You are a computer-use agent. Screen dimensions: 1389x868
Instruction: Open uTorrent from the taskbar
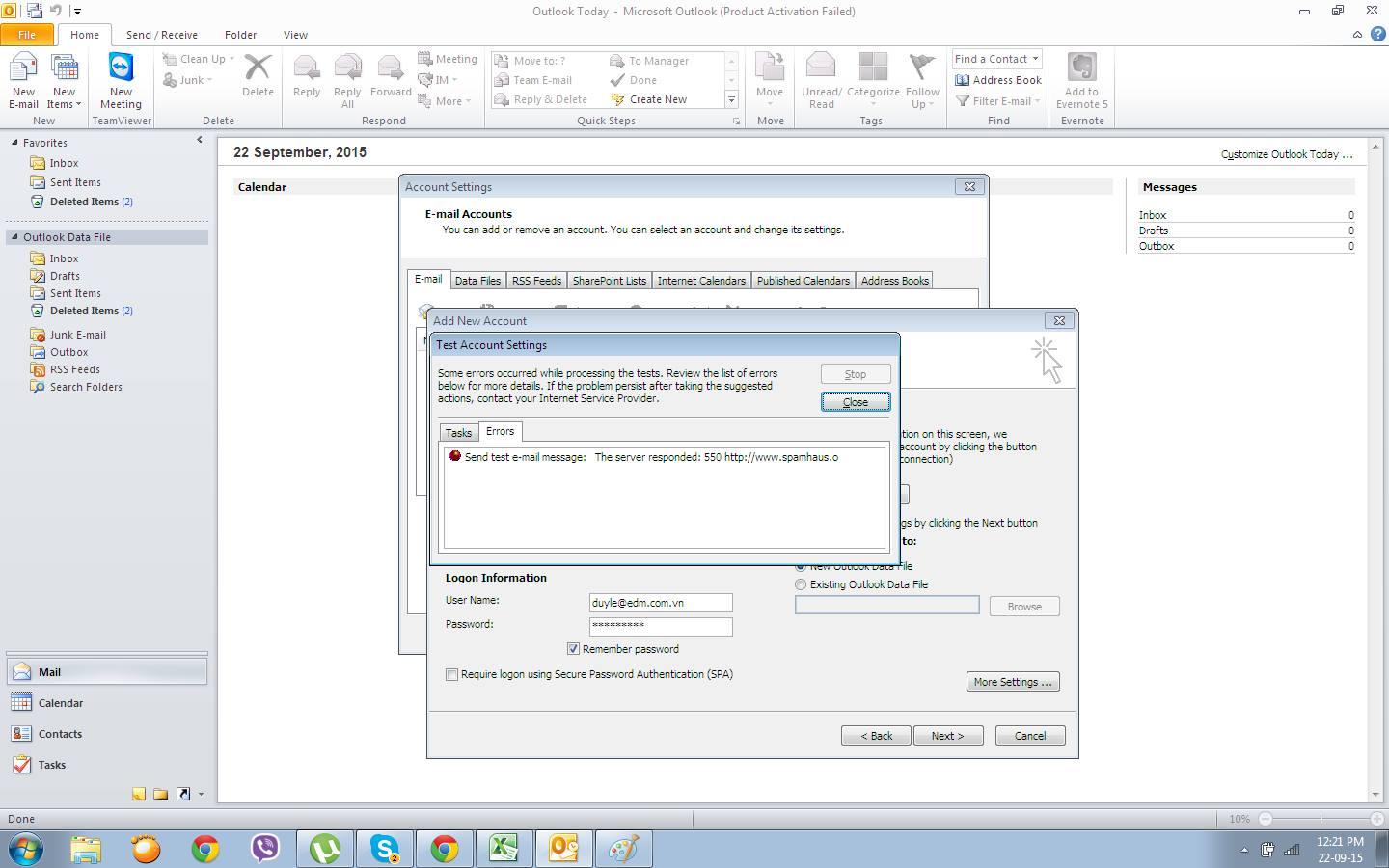tap(325, 849)
